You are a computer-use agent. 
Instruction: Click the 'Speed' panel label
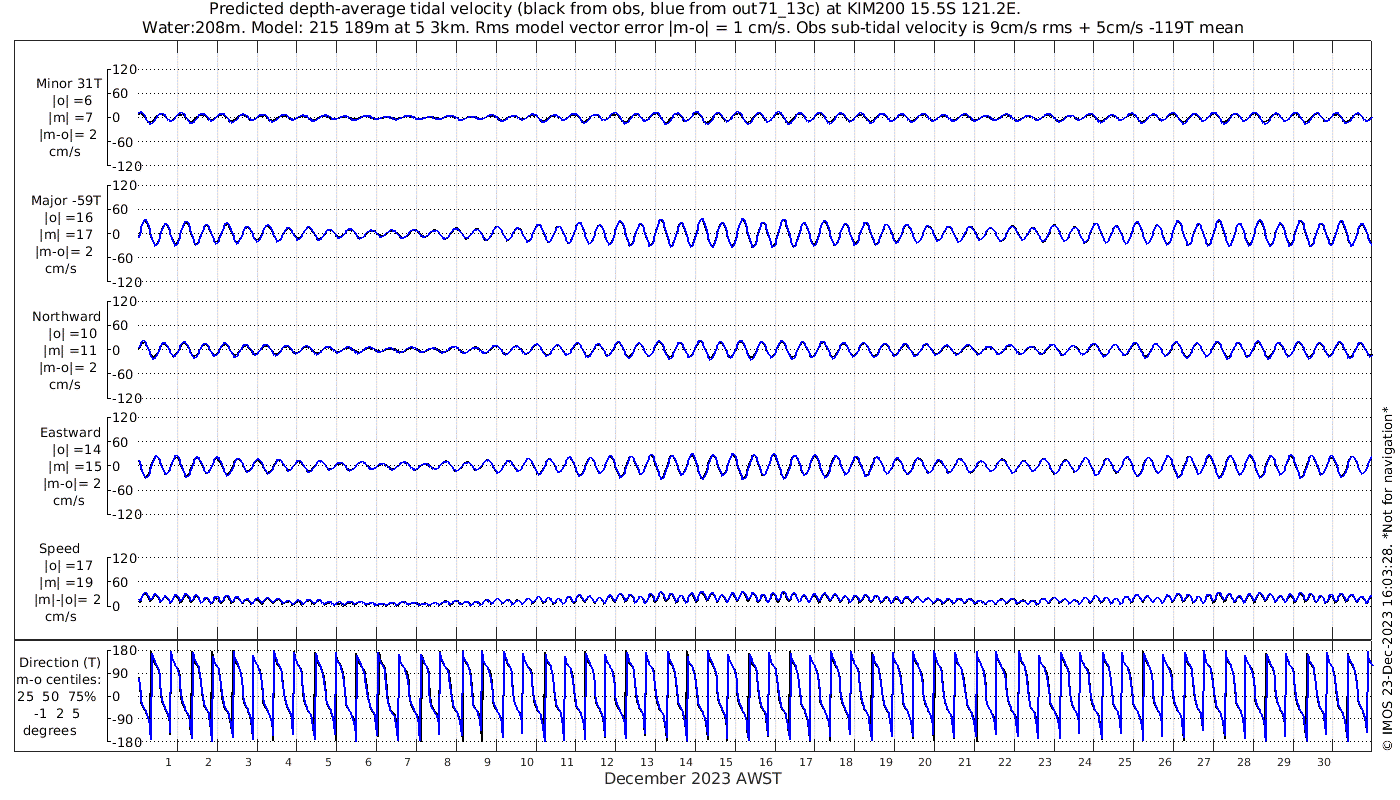tap(59, 548)
